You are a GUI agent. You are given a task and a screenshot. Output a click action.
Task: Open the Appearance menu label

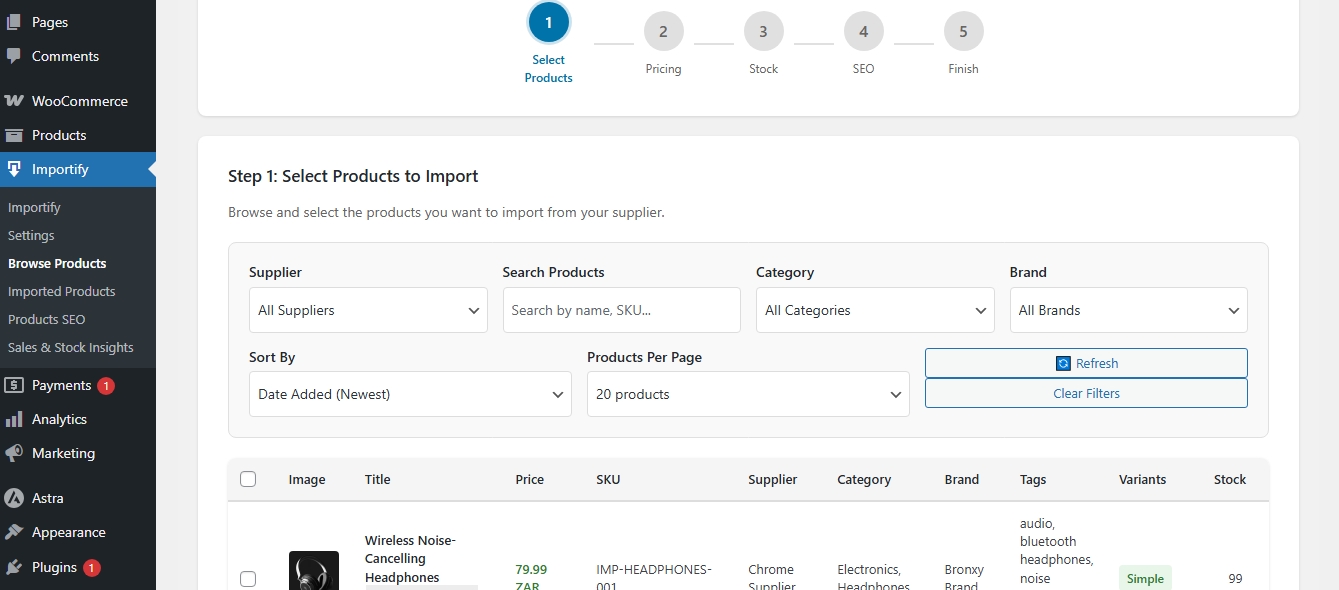68,532
